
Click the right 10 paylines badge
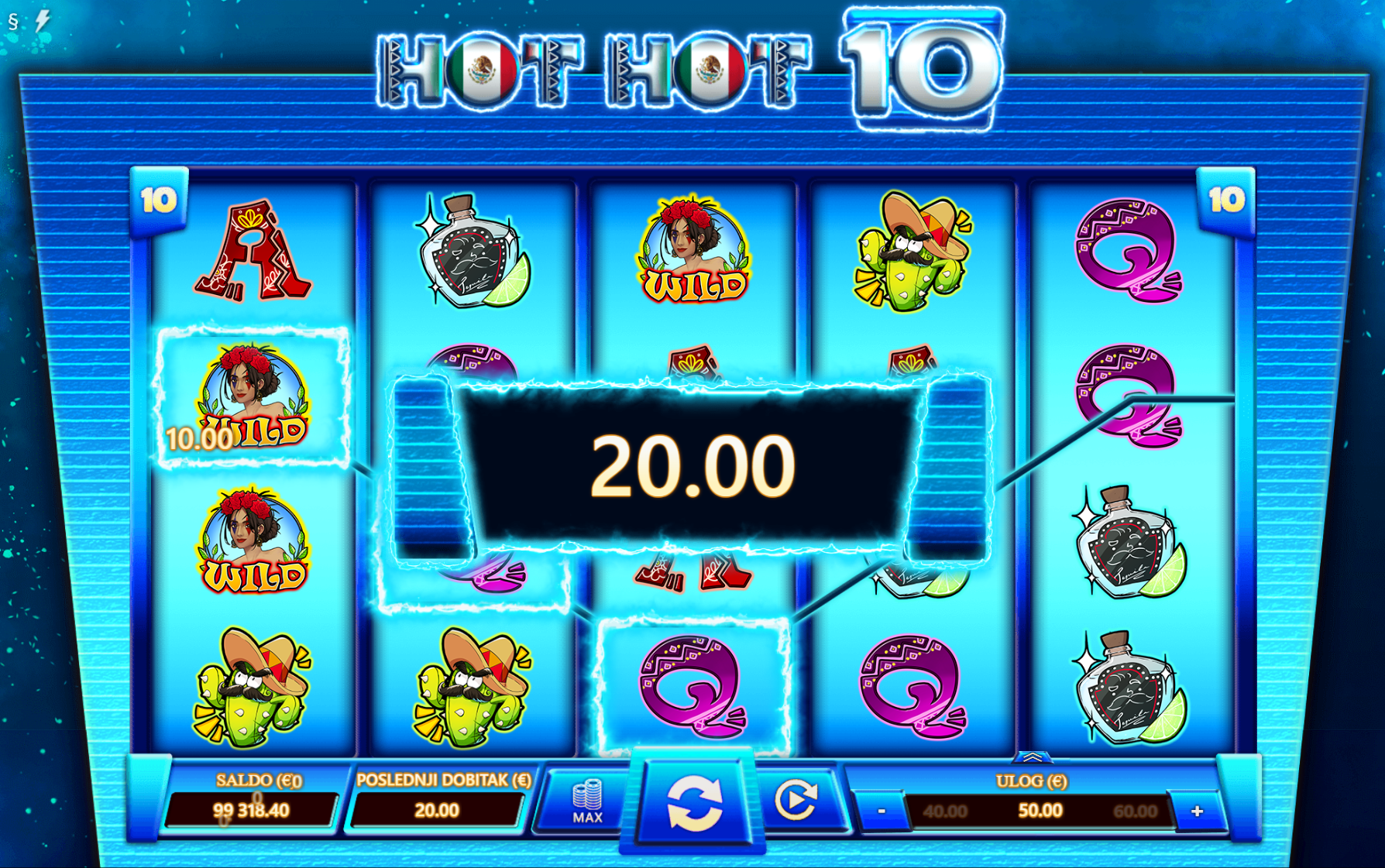pos(1226,201)
